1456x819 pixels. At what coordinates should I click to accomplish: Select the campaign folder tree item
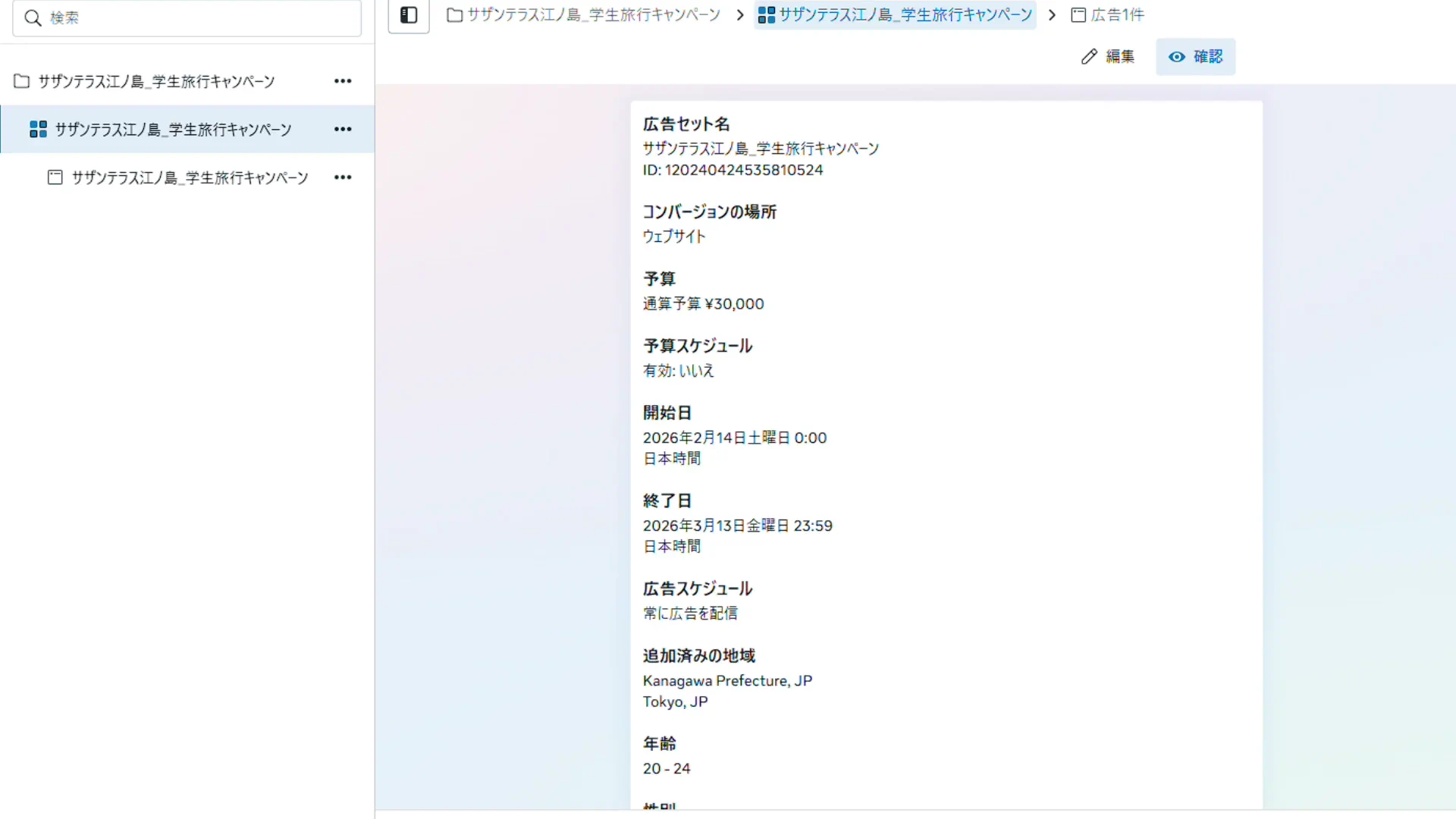156,81
